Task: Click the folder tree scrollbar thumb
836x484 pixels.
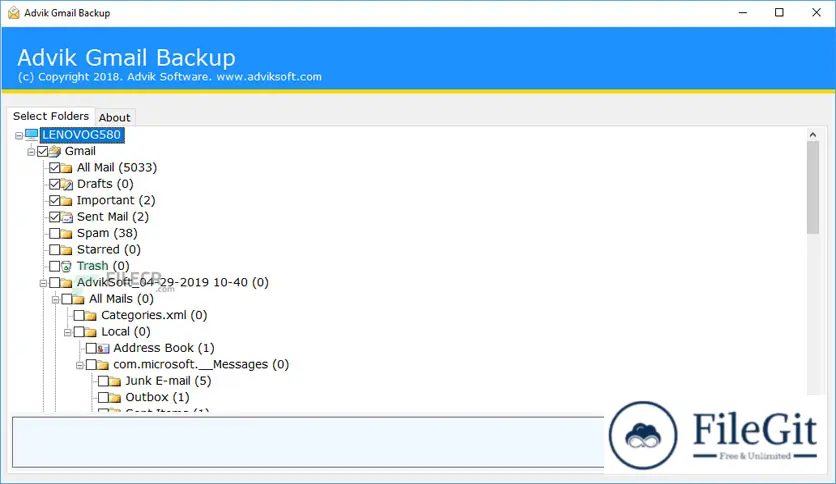Action: click(813, 188)
